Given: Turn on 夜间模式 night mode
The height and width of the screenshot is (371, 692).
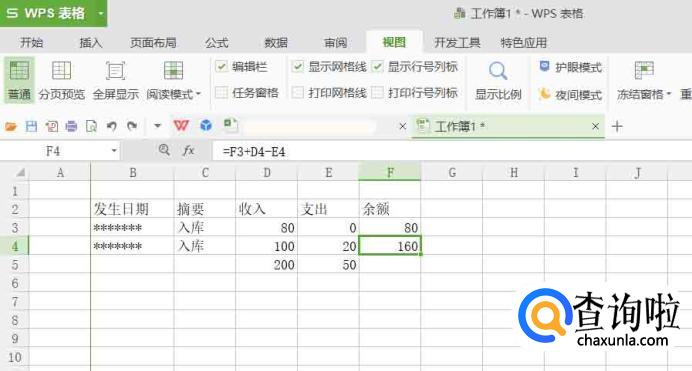Looking at the screenshot, I should pos(570,94).
